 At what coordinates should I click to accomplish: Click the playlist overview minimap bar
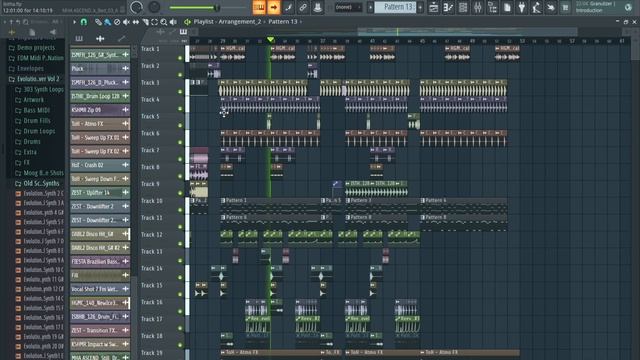(x=467, y=31)
